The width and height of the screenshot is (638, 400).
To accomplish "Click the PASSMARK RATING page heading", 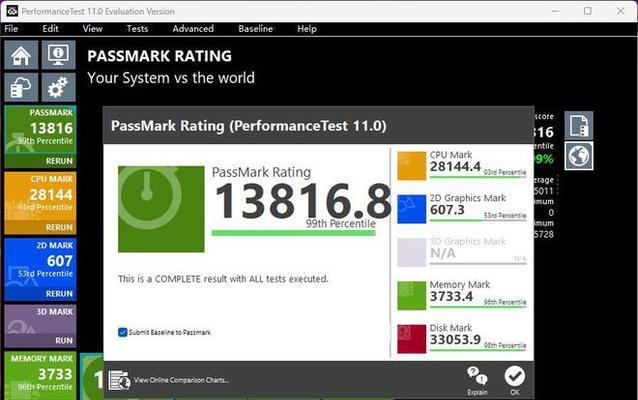I will [x=160, y=56].
